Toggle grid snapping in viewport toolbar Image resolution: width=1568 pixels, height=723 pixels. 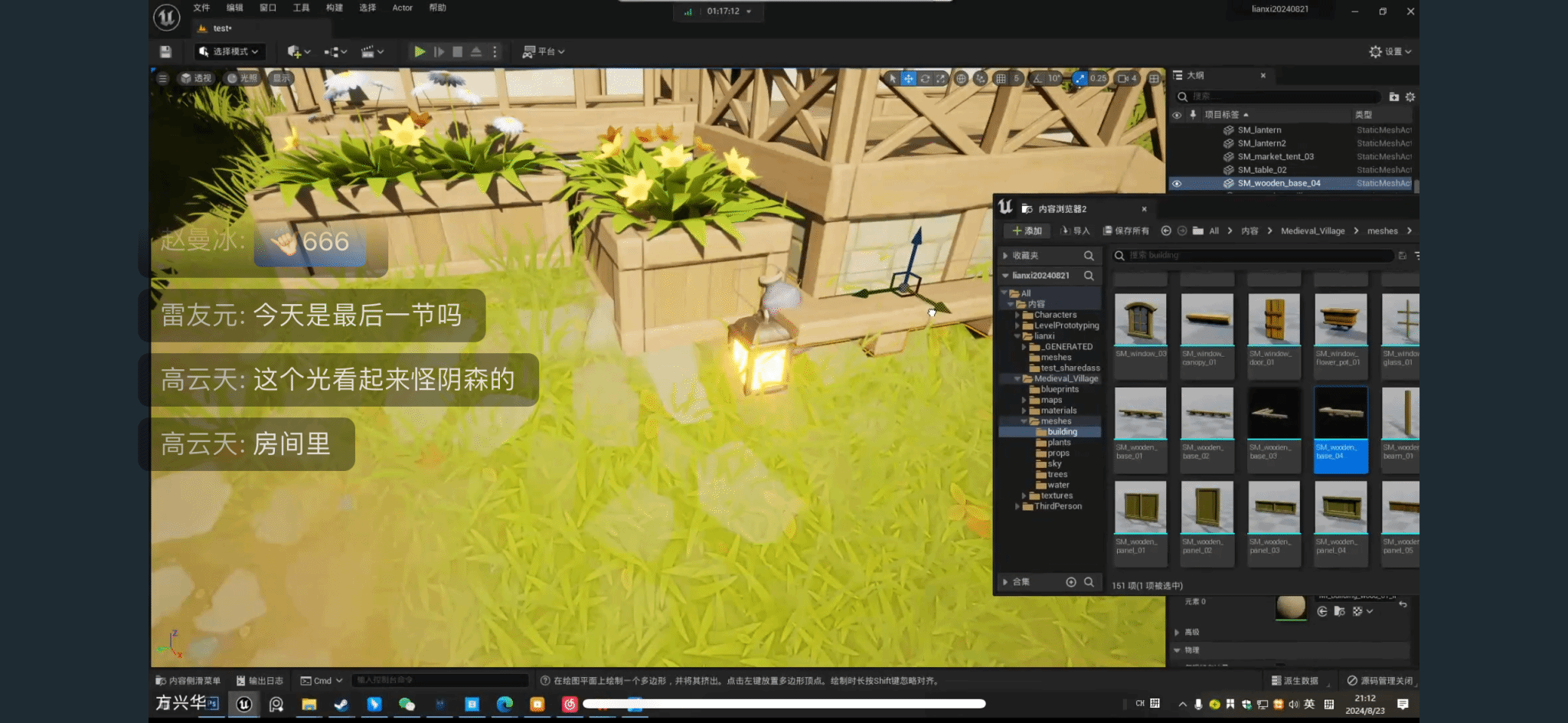coord(1001,78)
